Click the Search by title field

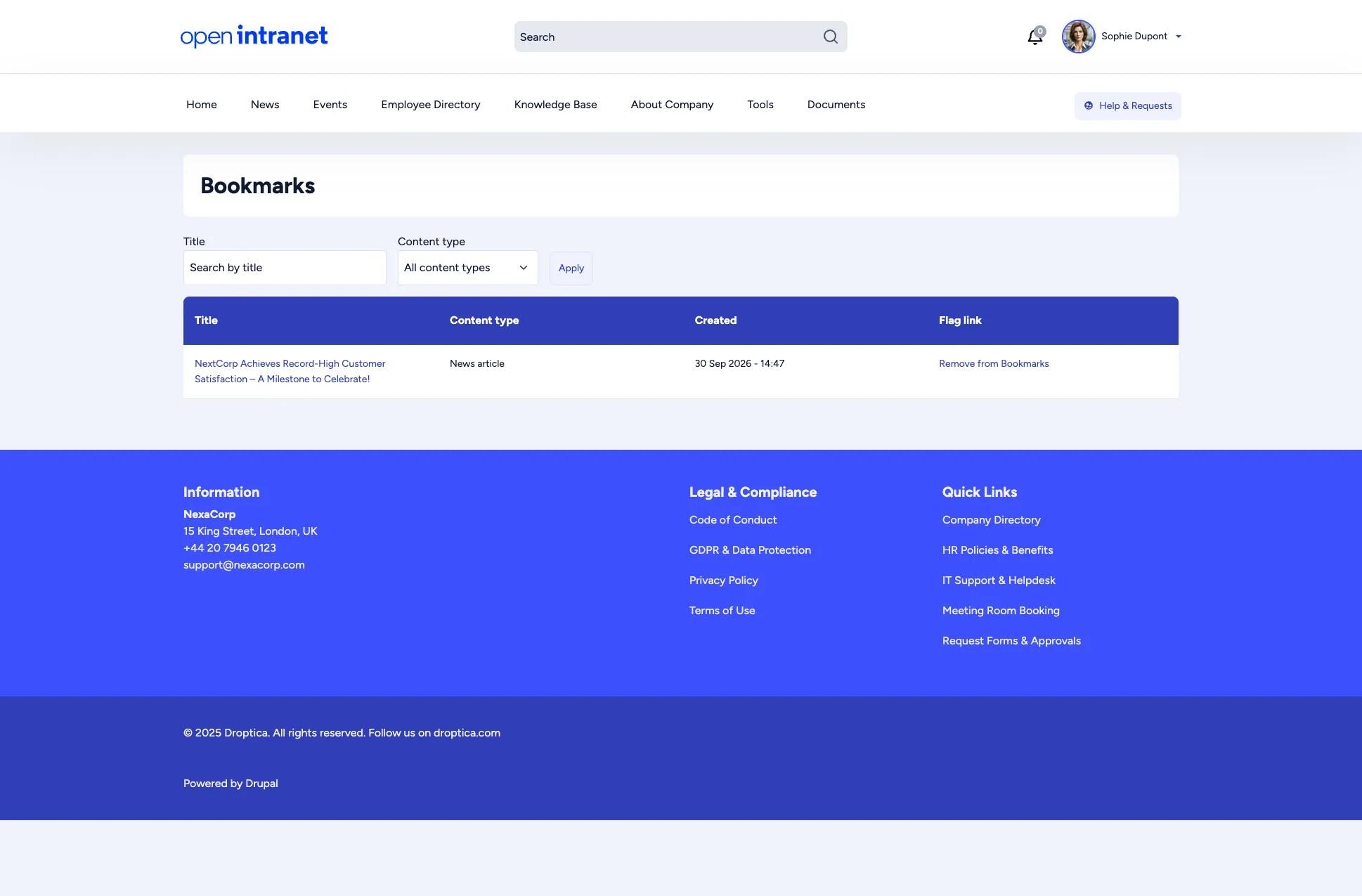click(x=285, y=268)
